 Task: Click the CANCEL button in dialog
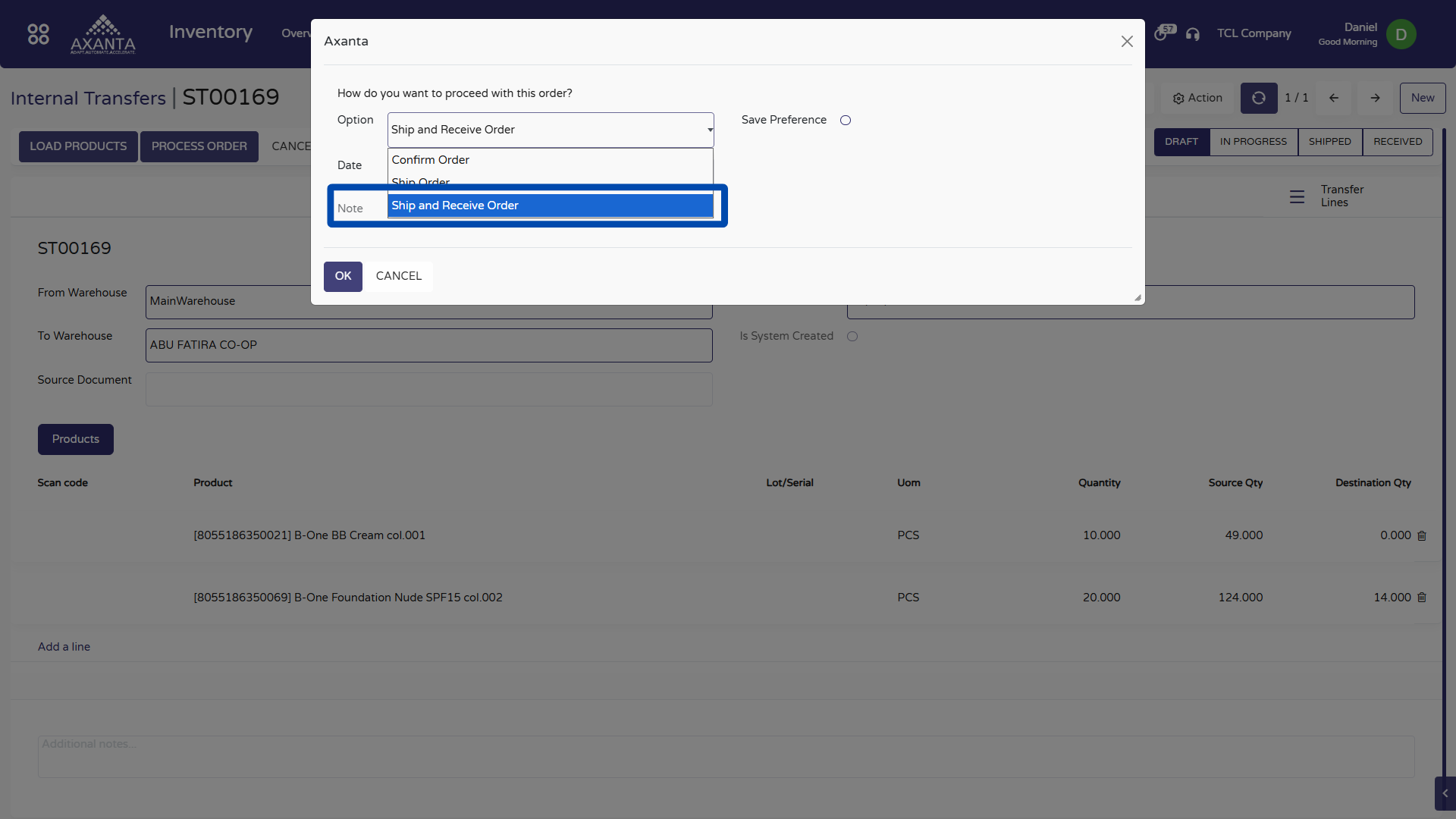coord(398,276)
